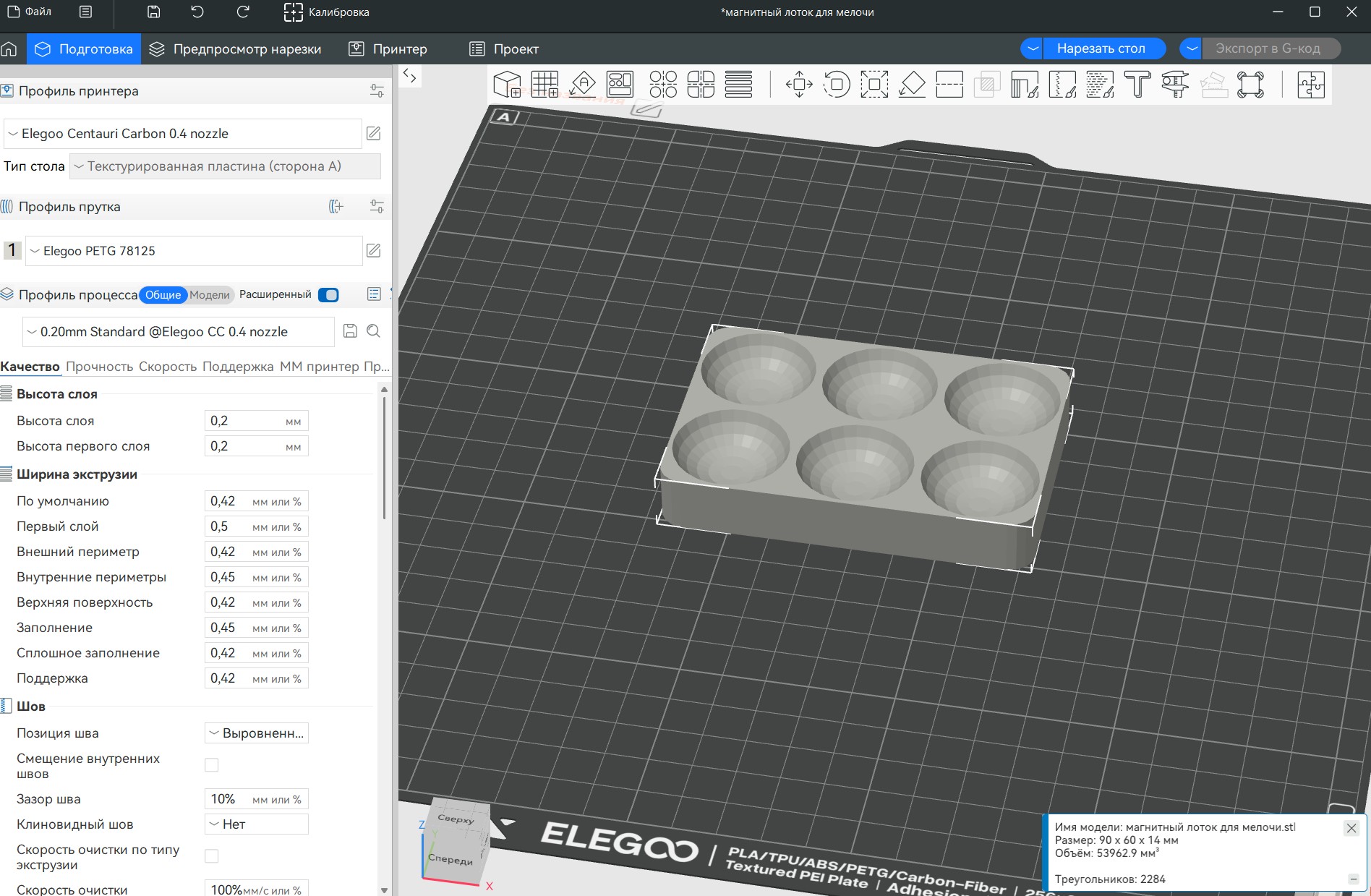Click the Калибровка button

327,12
